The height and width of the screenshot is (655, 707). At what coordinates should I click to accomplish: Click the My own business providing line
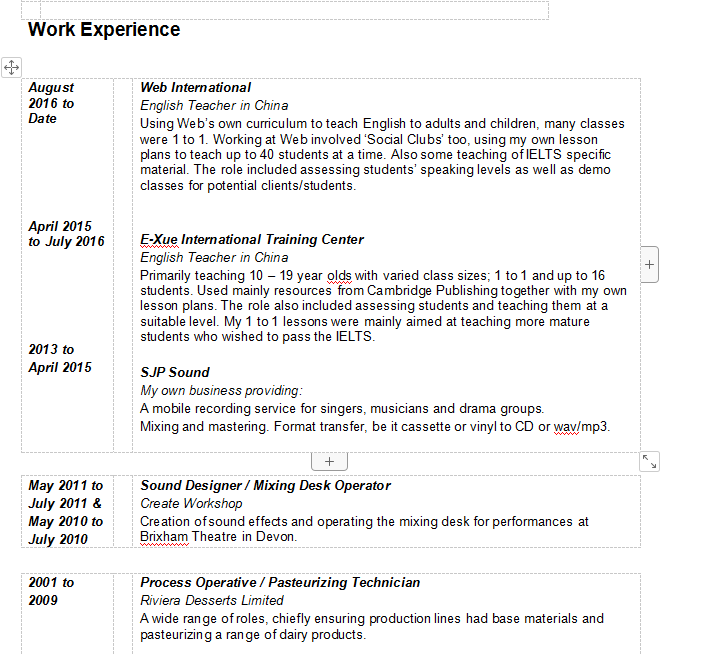click(x=221, y=391)
